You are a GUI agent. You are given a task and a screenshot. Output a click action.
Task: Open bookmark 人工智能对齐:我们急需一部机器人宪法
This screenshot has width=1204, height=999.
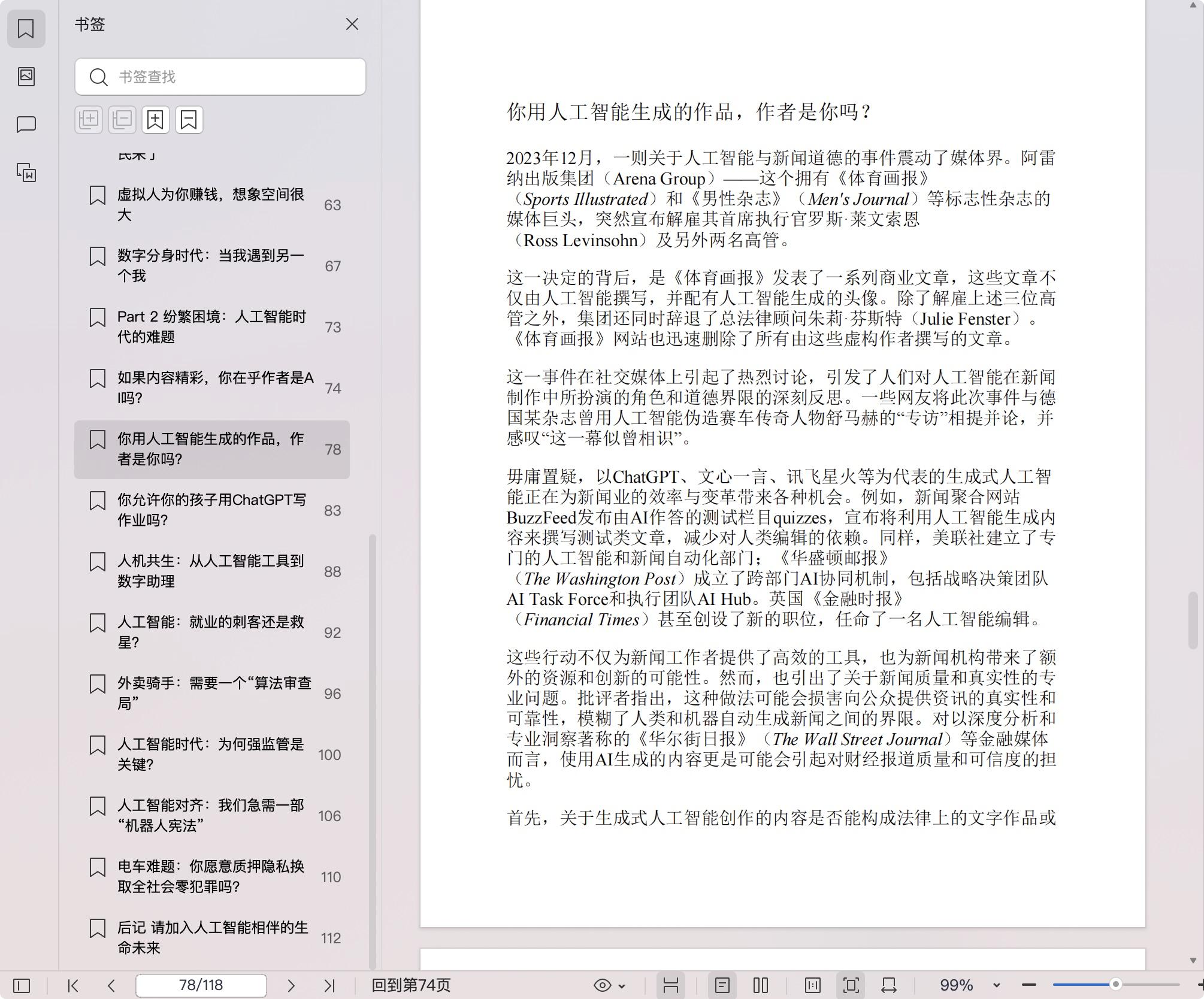(212, 816)
